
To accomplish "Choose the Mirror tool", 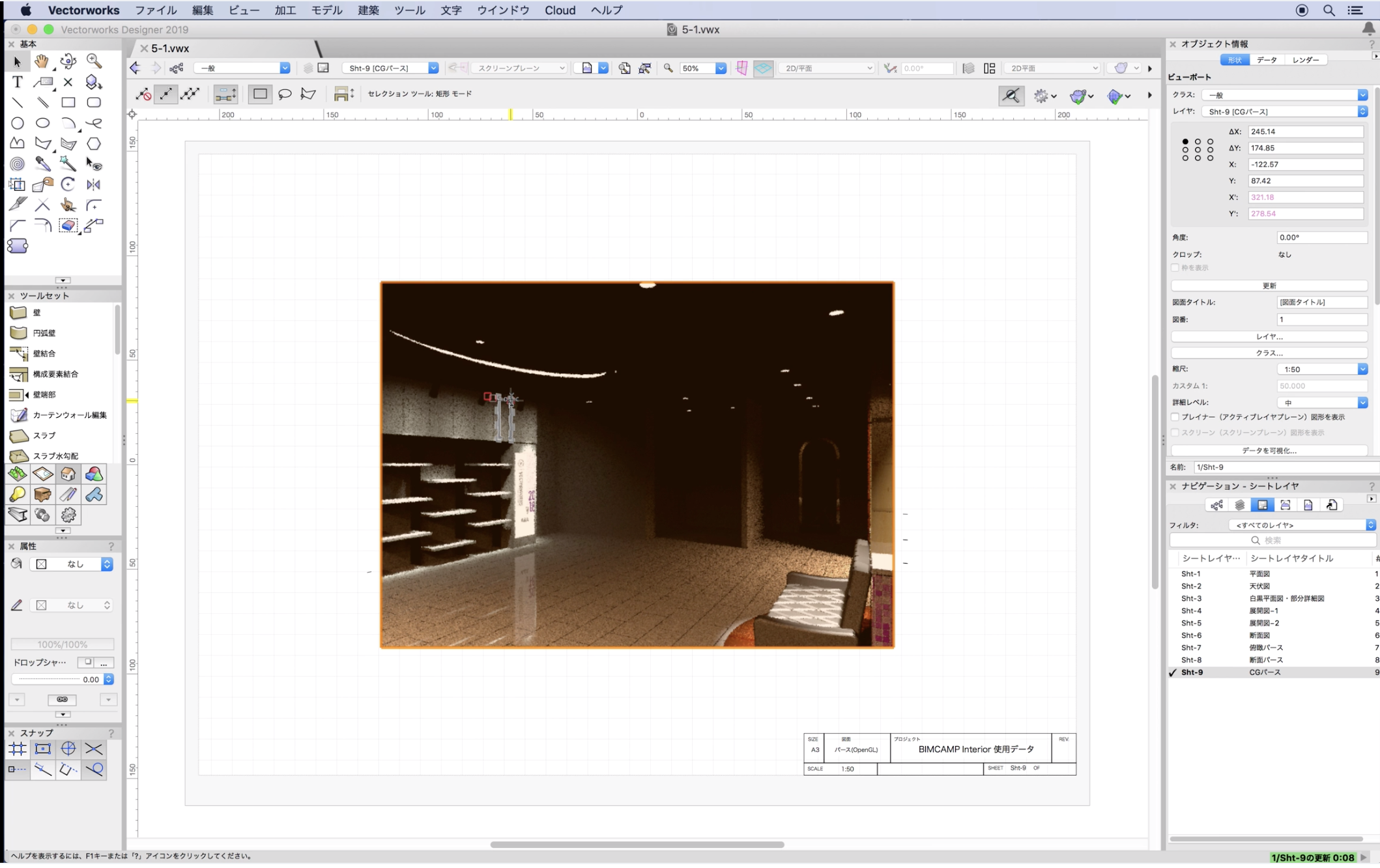I will 94,184.
